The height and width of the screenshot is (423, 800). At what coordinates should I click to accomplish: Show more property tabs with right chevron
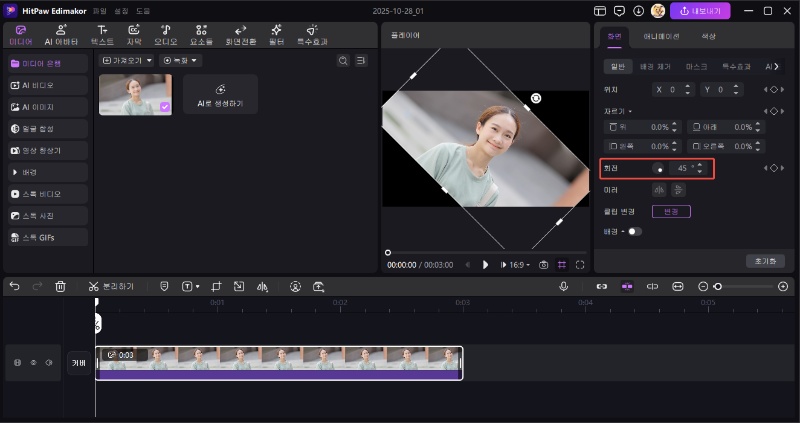(x=777, y=66)
